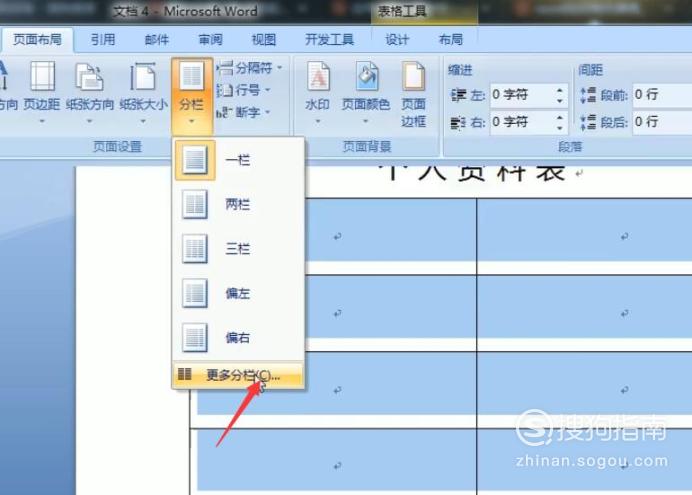Click the 页面颜色 page color button
The width and height of the screenshot is (692, 495).
point(366,92)
